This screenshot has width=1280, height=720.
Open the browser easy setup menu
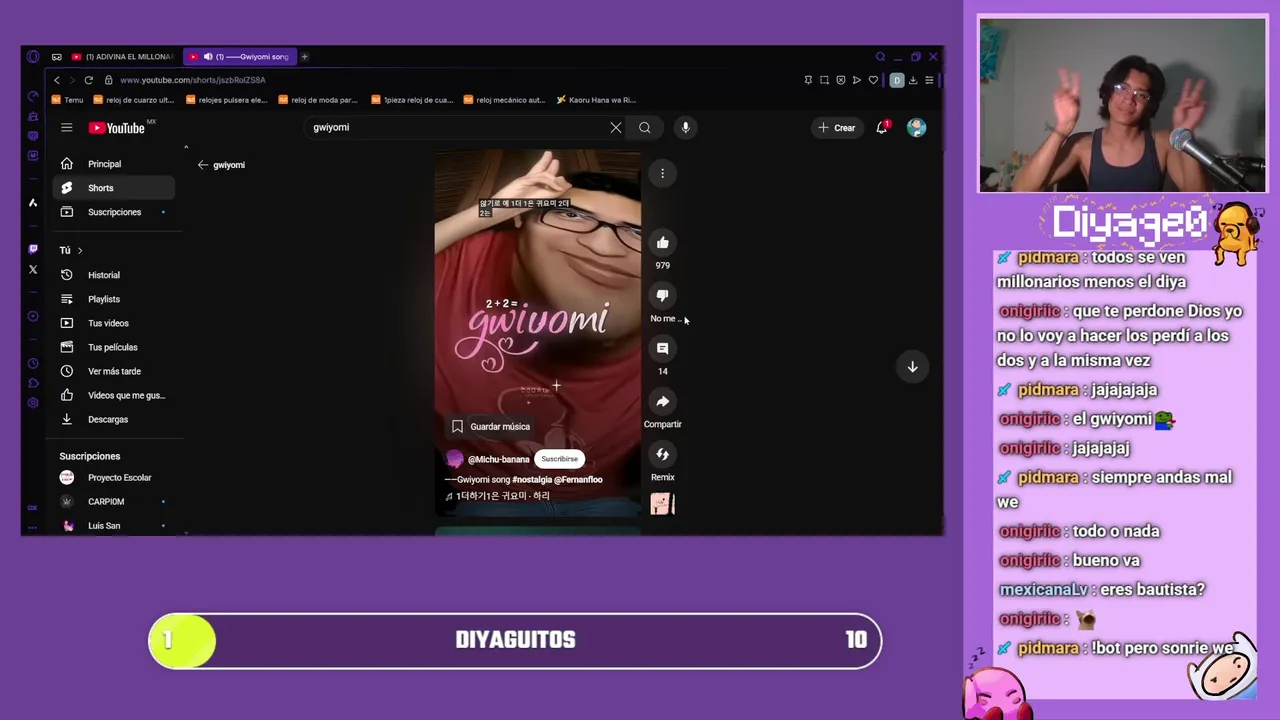click(x=929, y=80)
